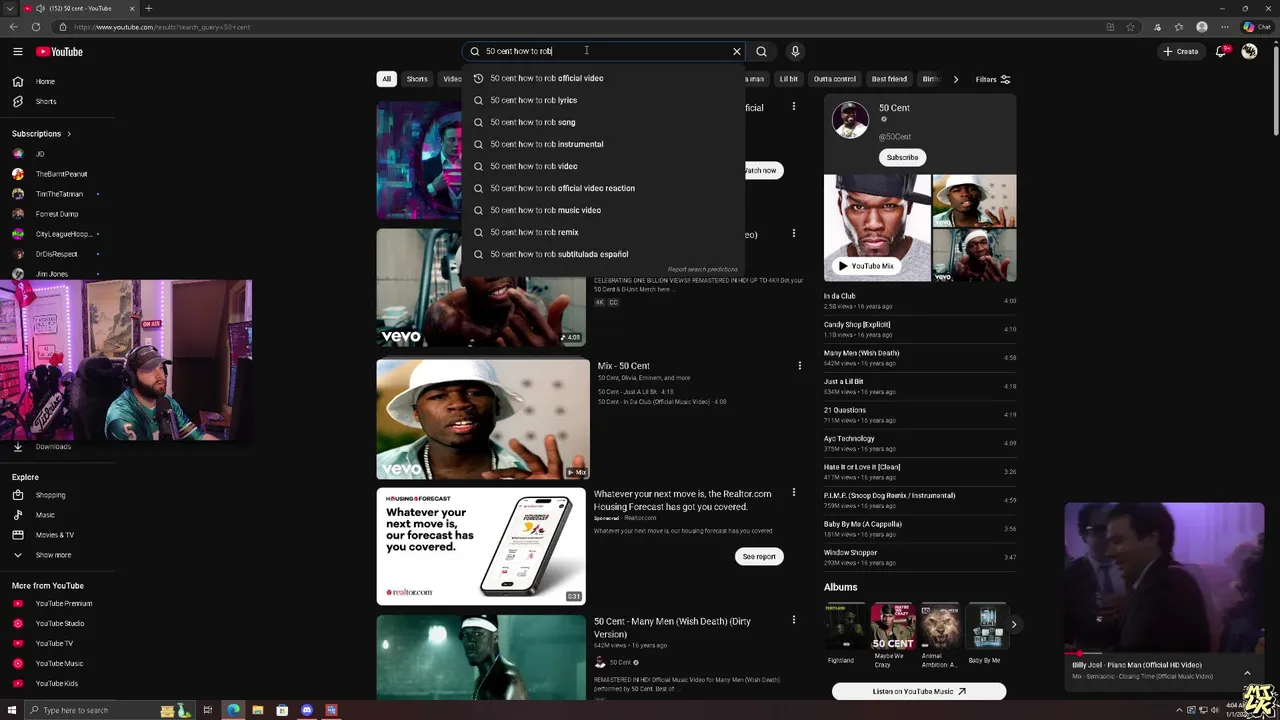This screenshot has width=1280, height=720.
Task: Play Many Men (Wish Death) track in list
Action: point(919,357)
